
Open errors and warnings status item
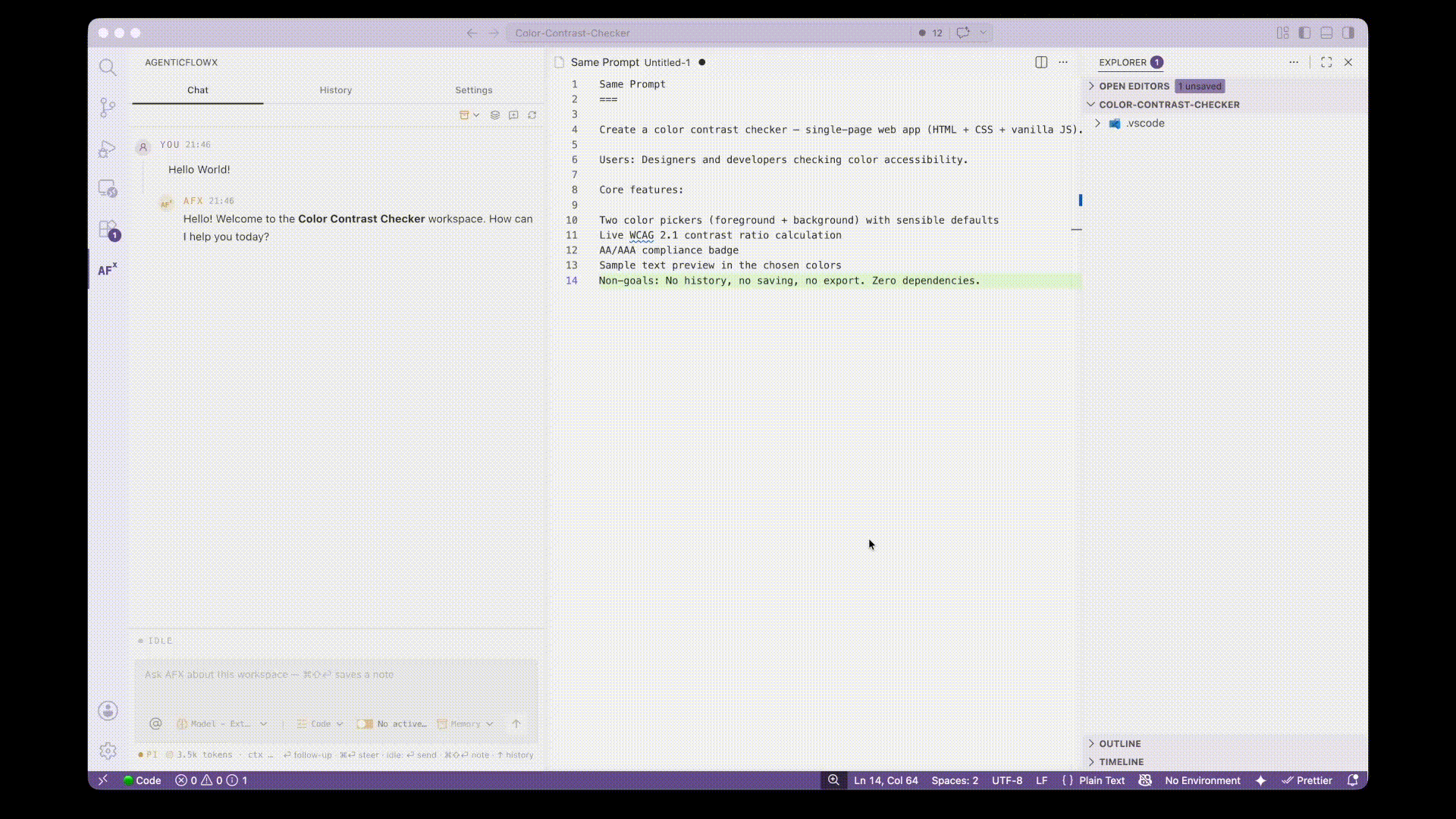point(211,780)
